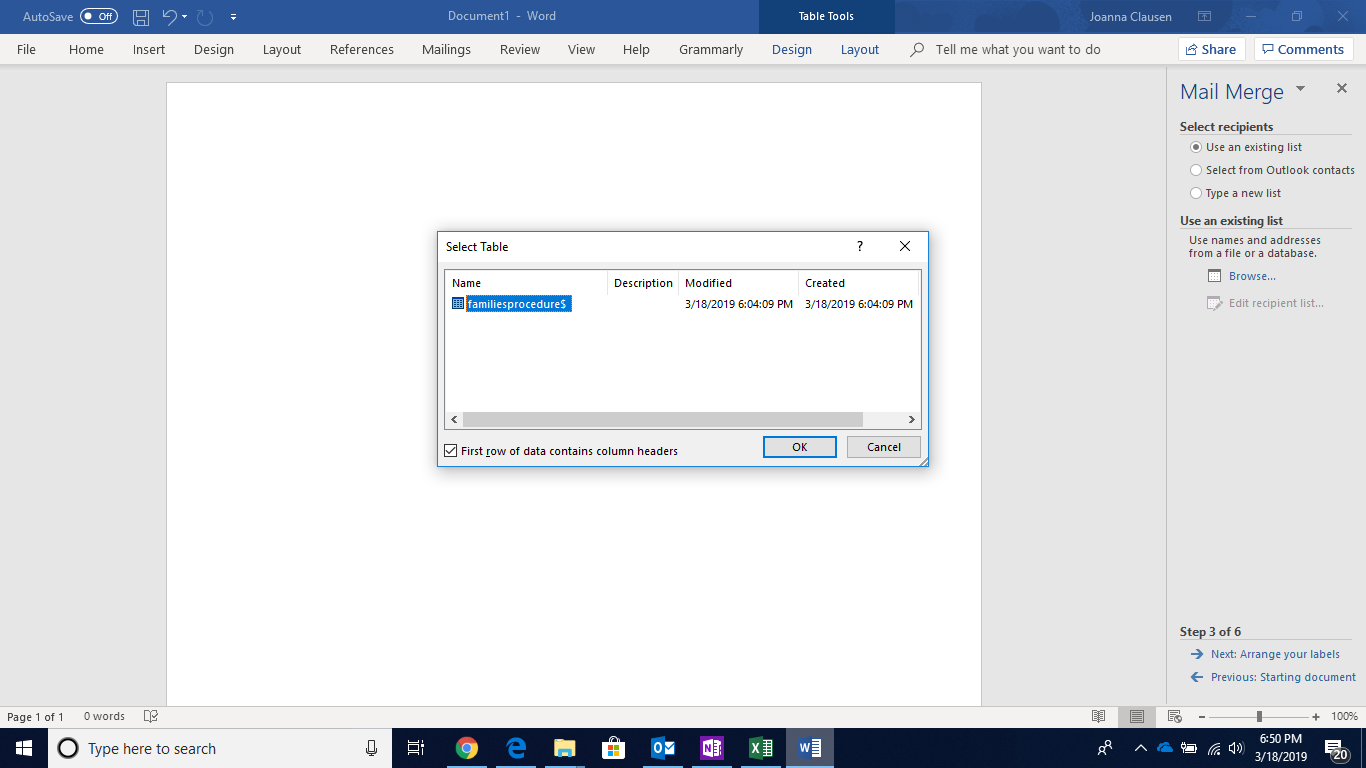
Task: Click Previous: Starting document link
Action: pos(1283,677)
